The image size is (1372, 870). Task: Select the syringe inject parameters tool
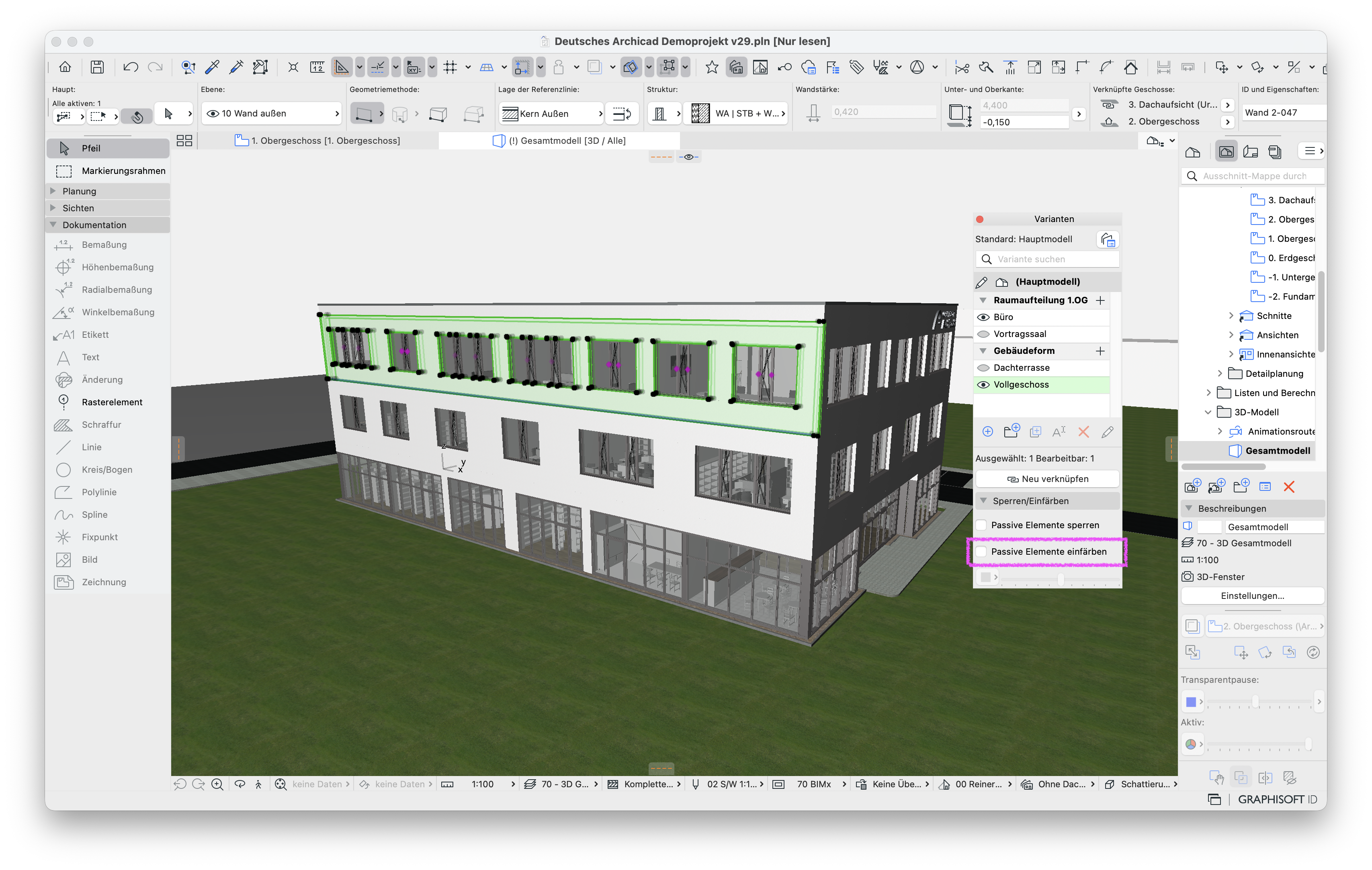click(236, 67)
